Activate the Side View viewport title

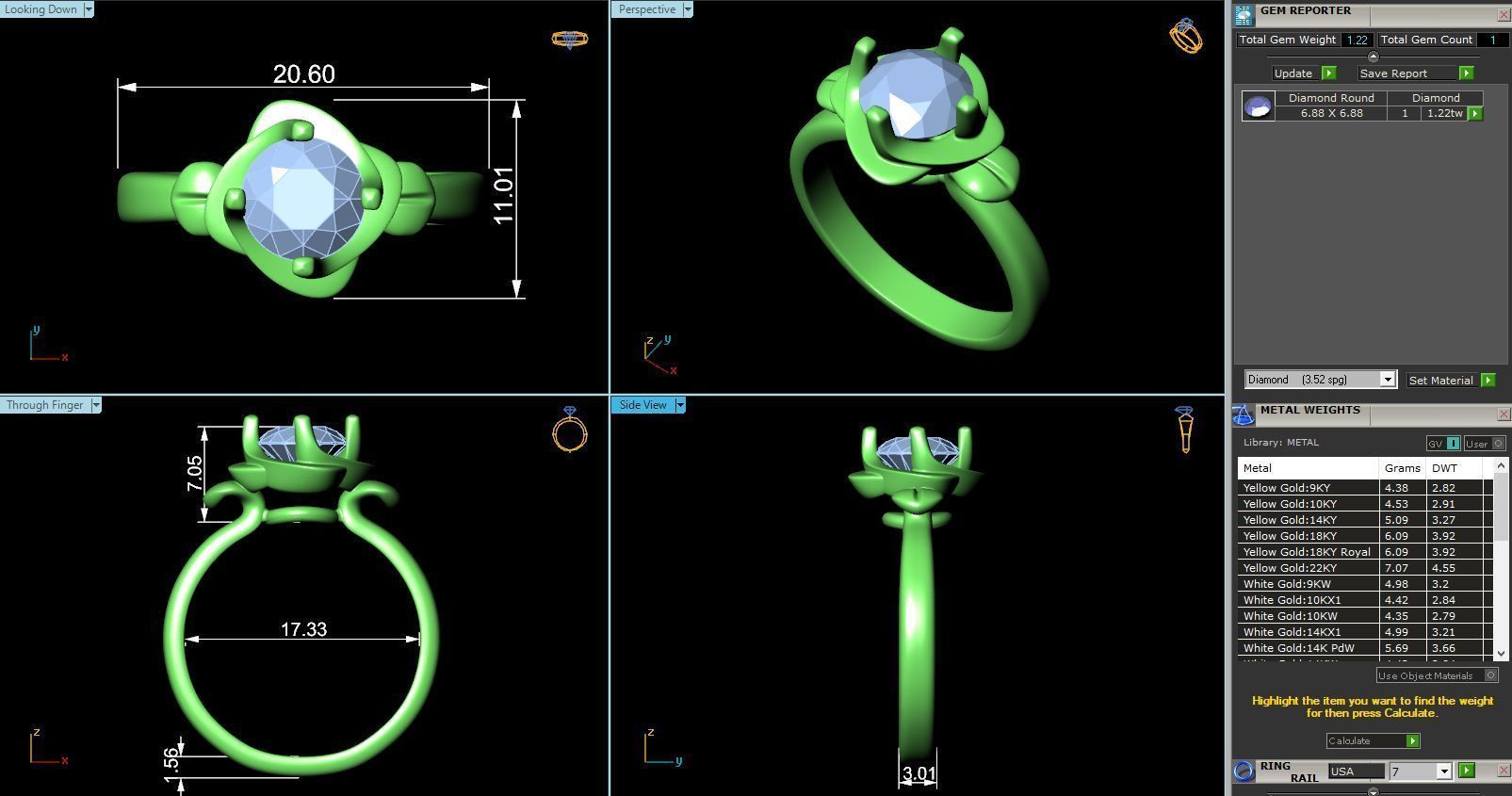click(x=642, y=405)
